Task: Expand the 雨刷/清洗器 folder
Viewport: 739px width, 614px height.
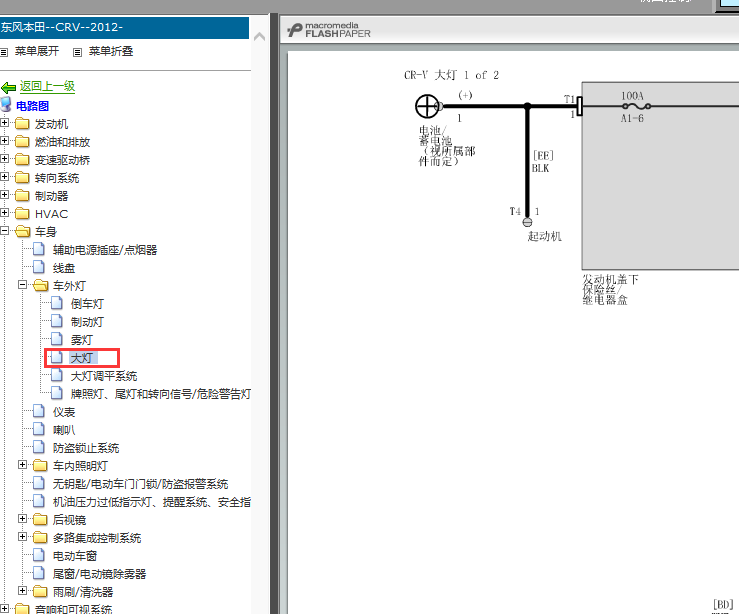Action: 23,590
